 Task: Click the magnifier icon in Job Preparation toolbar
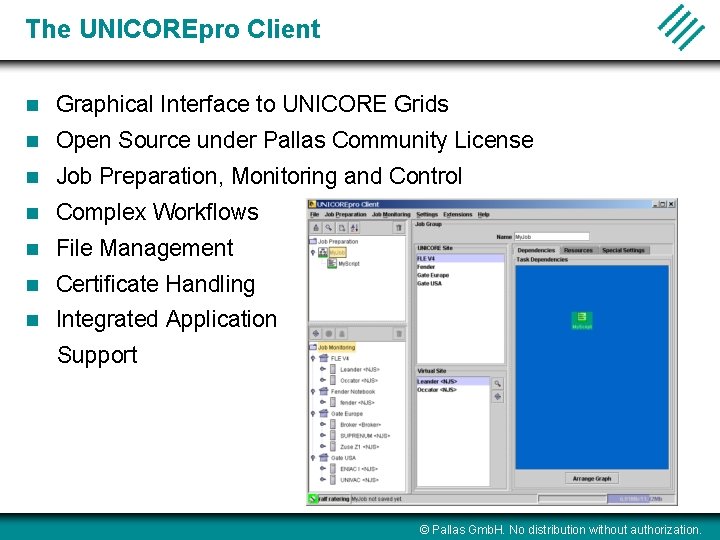(329, 227)
